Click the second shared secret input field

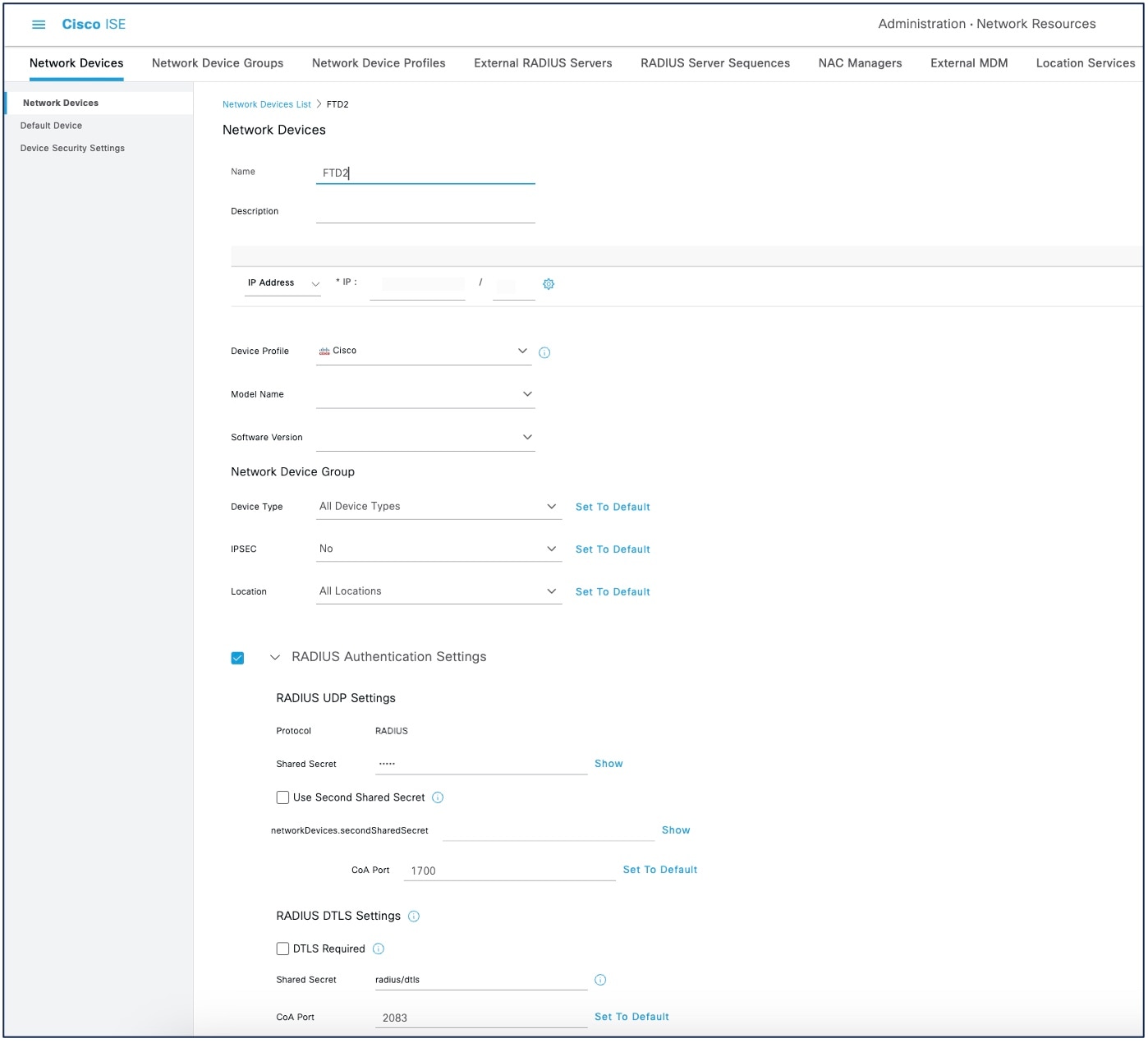(548, 831)
